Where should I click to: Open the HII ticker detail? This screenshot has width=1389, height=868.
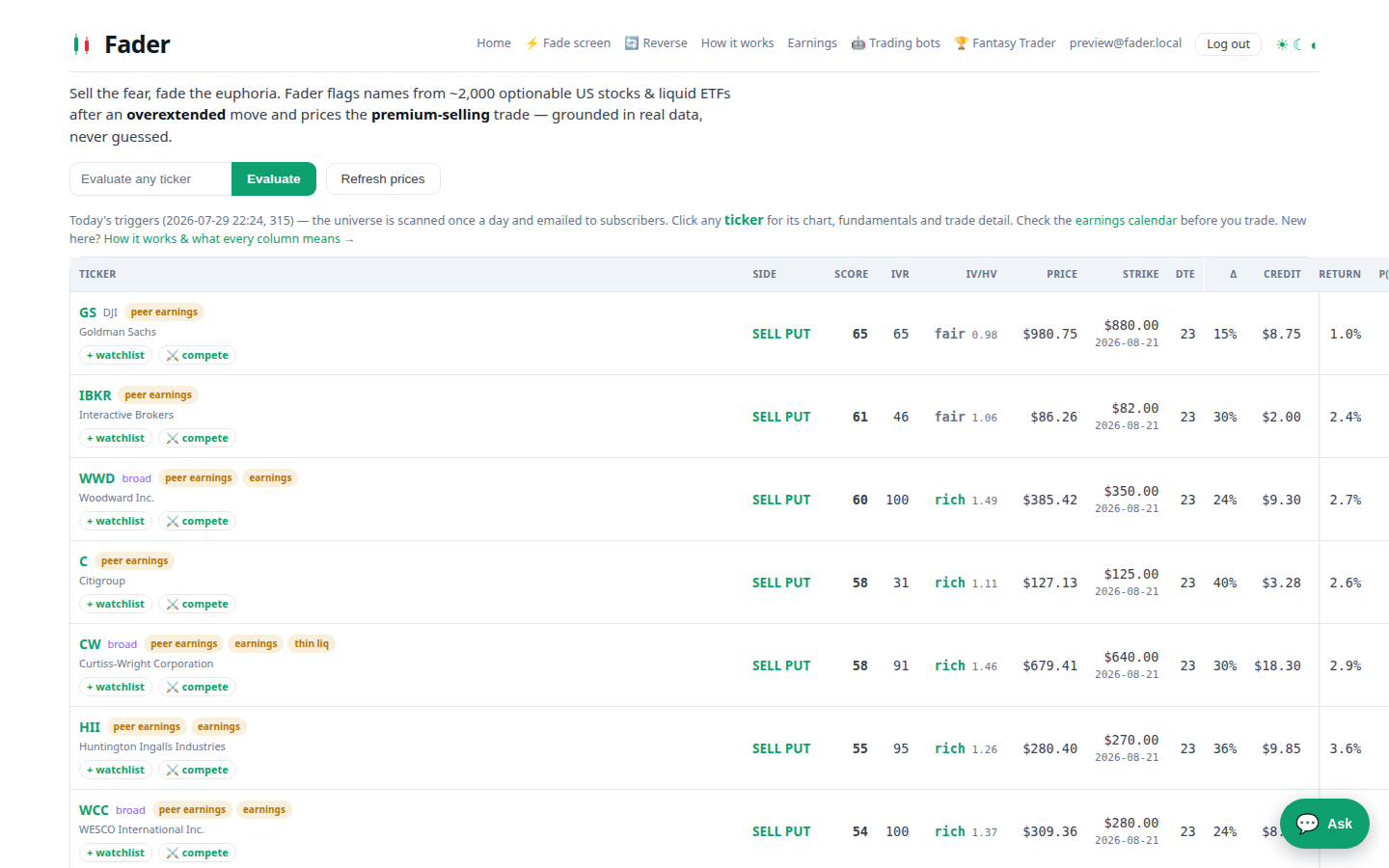90,727
